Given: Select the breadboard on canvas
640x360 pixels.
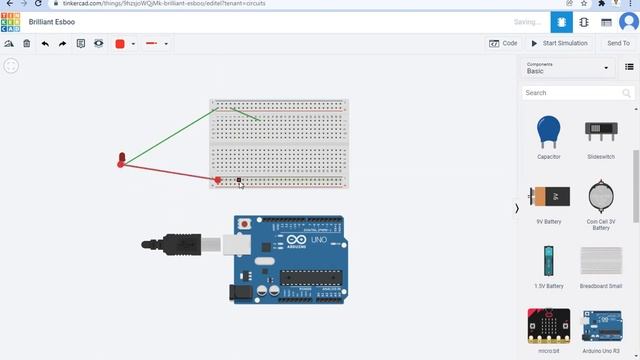Looking at the screenshot, I should (279, 144).
